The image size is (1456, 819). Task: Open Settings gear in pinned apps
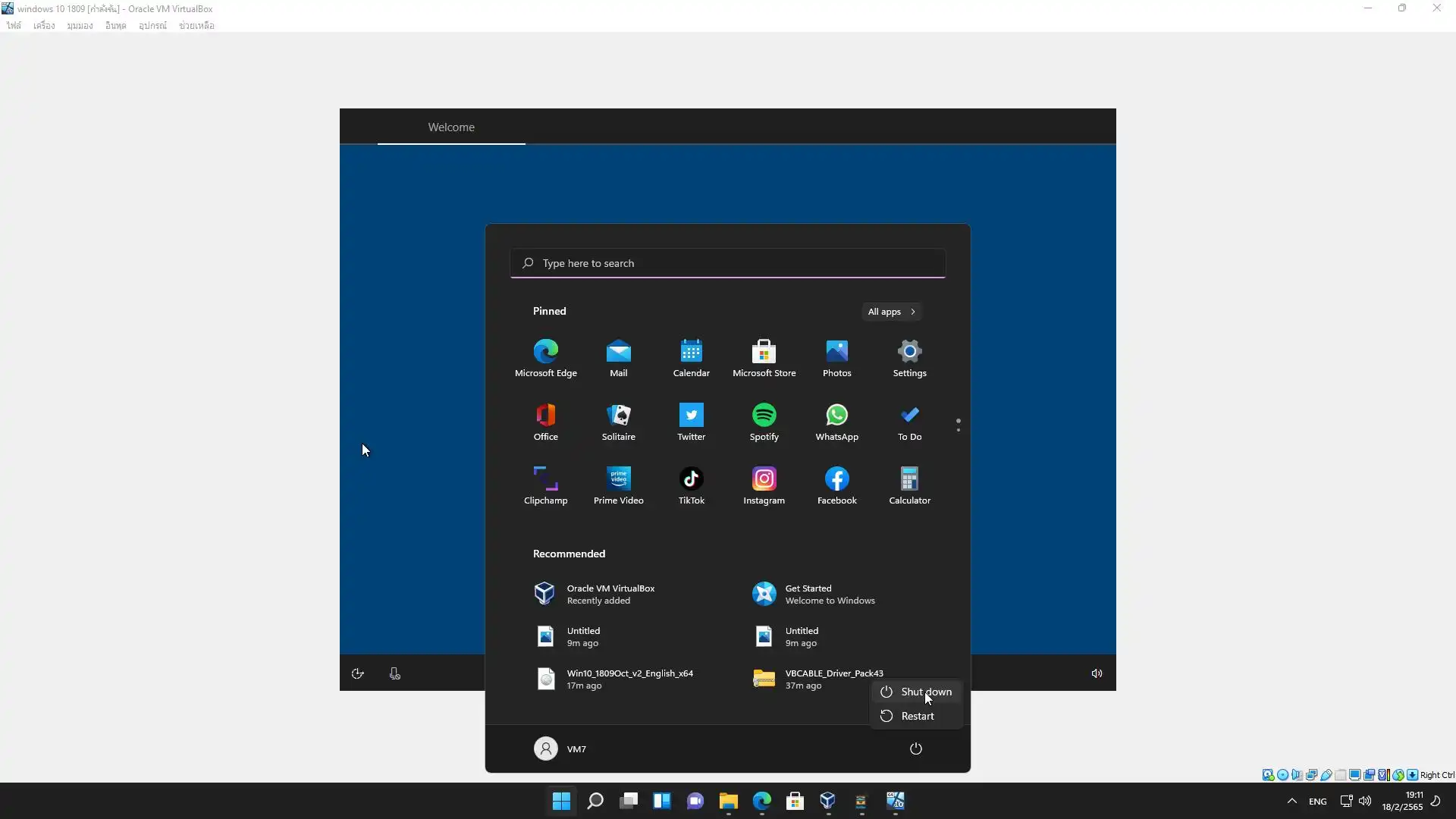[x=909, y=357]
